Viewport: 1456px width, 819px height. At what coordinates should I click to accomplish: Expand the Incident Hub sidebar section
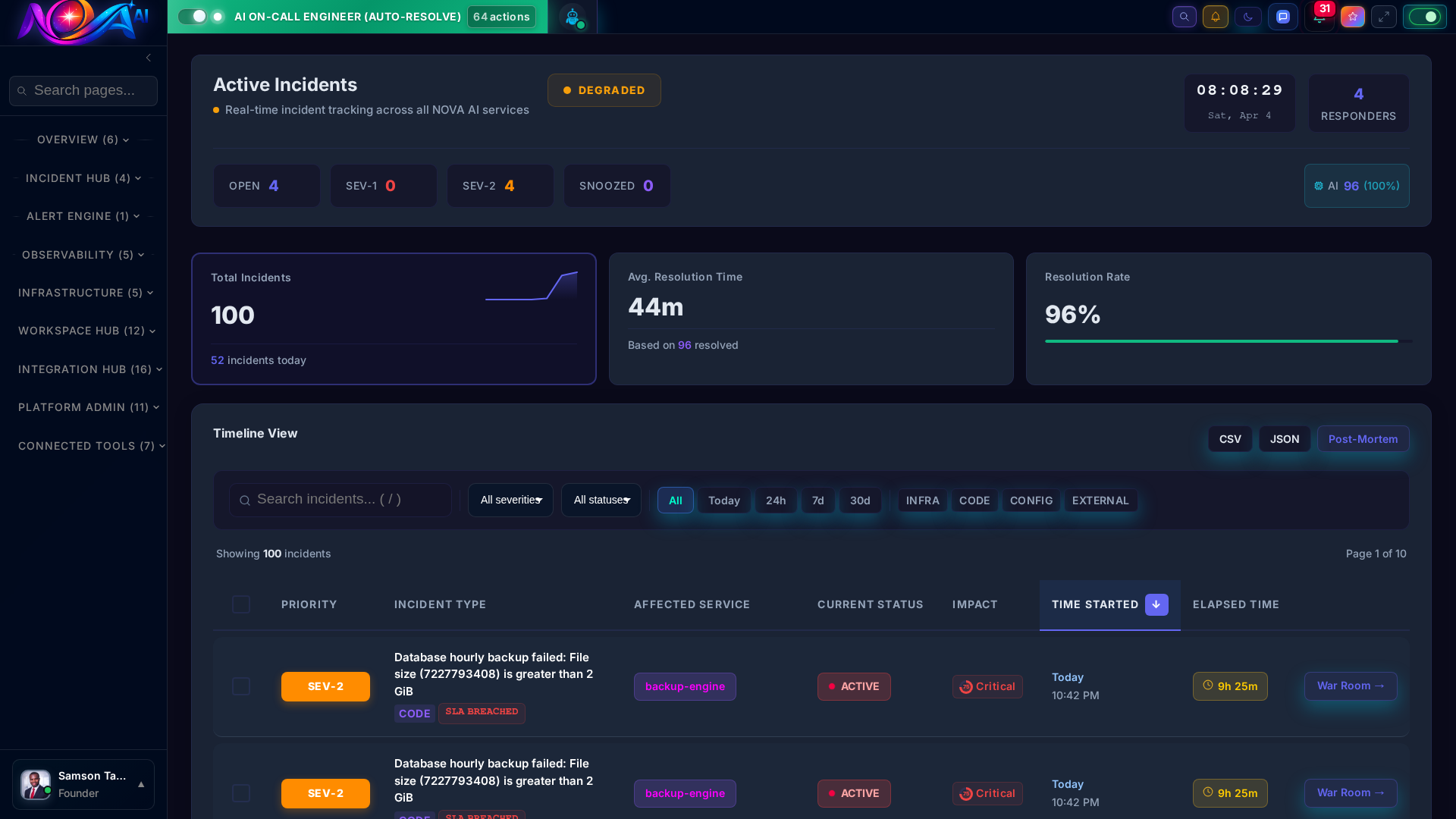point(83,178)
